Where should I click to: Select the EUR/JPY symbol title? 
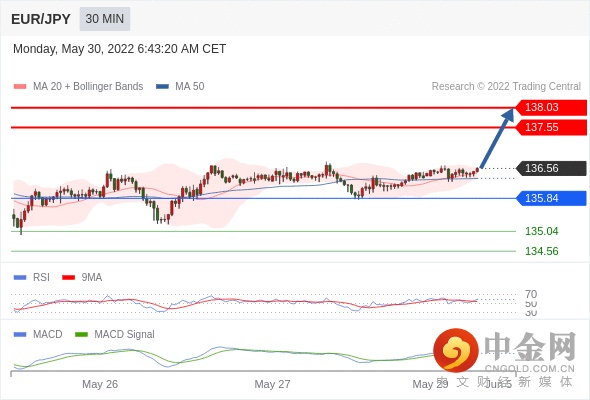pos(41,19)
